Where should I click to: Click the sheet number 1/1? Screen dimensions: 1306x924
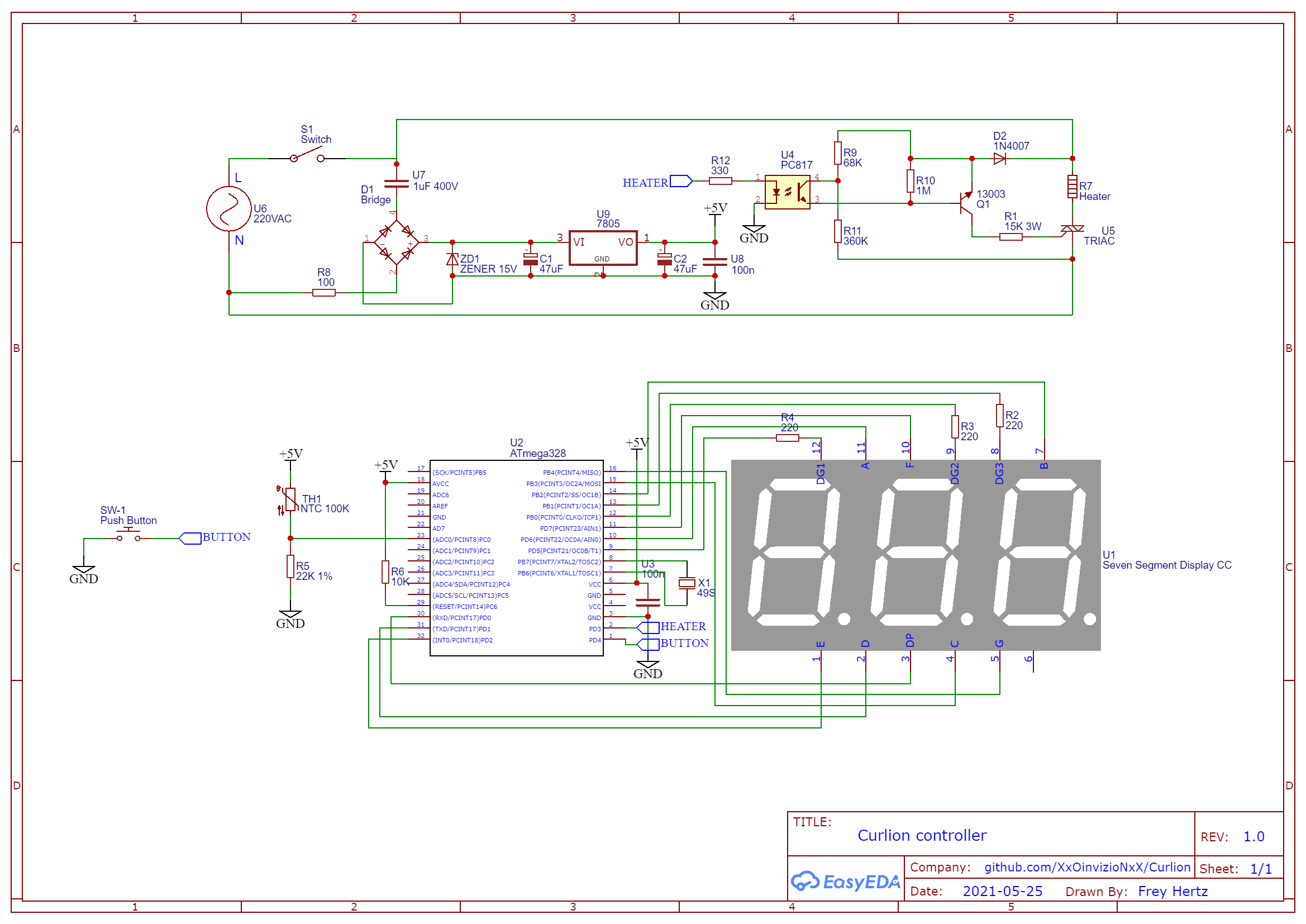[x=1261, y=869]
